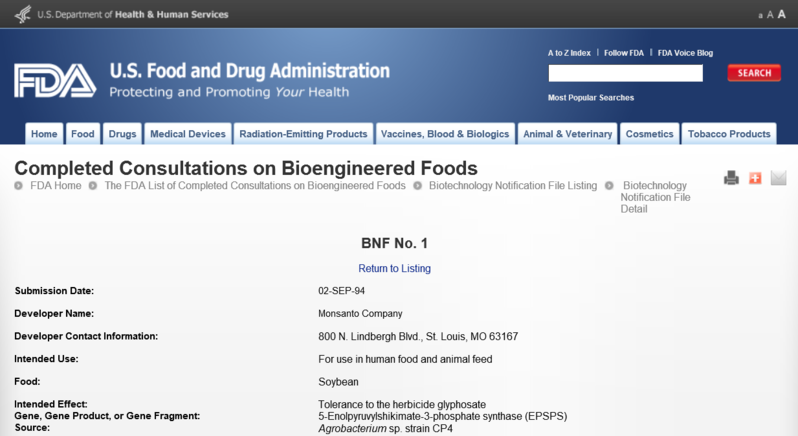Open the FDA Voice Blog link
The height and width of the screenshot is (436, 798).
point(685,52)
